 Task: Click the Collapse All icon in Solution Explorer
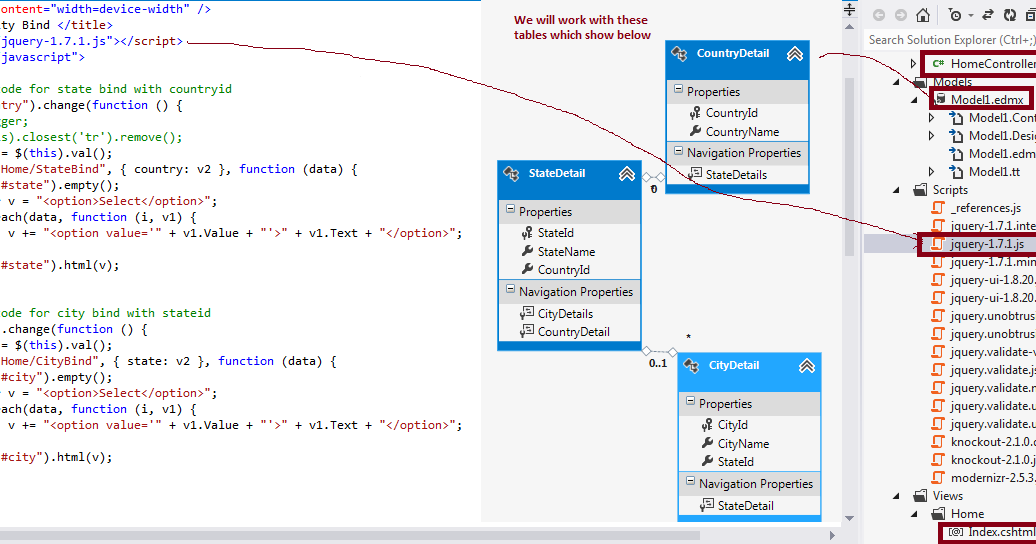point(1030,15)
